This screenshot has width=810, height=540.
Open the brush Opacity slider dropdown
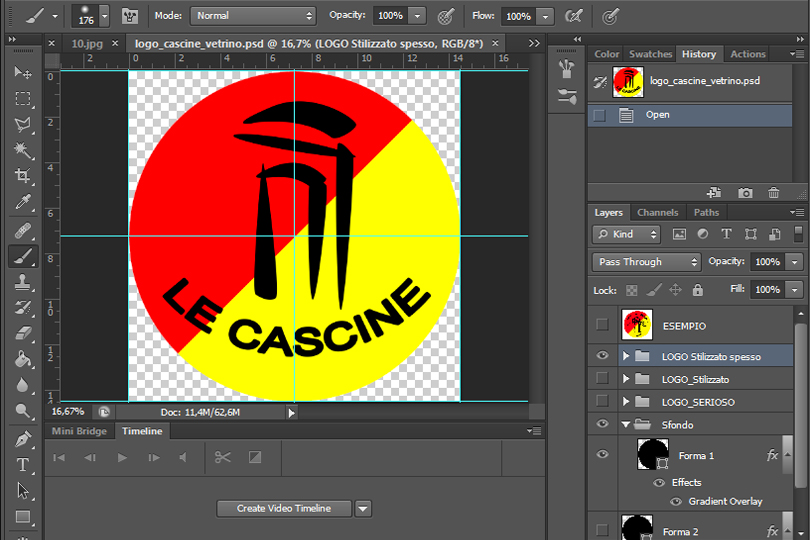[x=417, y=16]
